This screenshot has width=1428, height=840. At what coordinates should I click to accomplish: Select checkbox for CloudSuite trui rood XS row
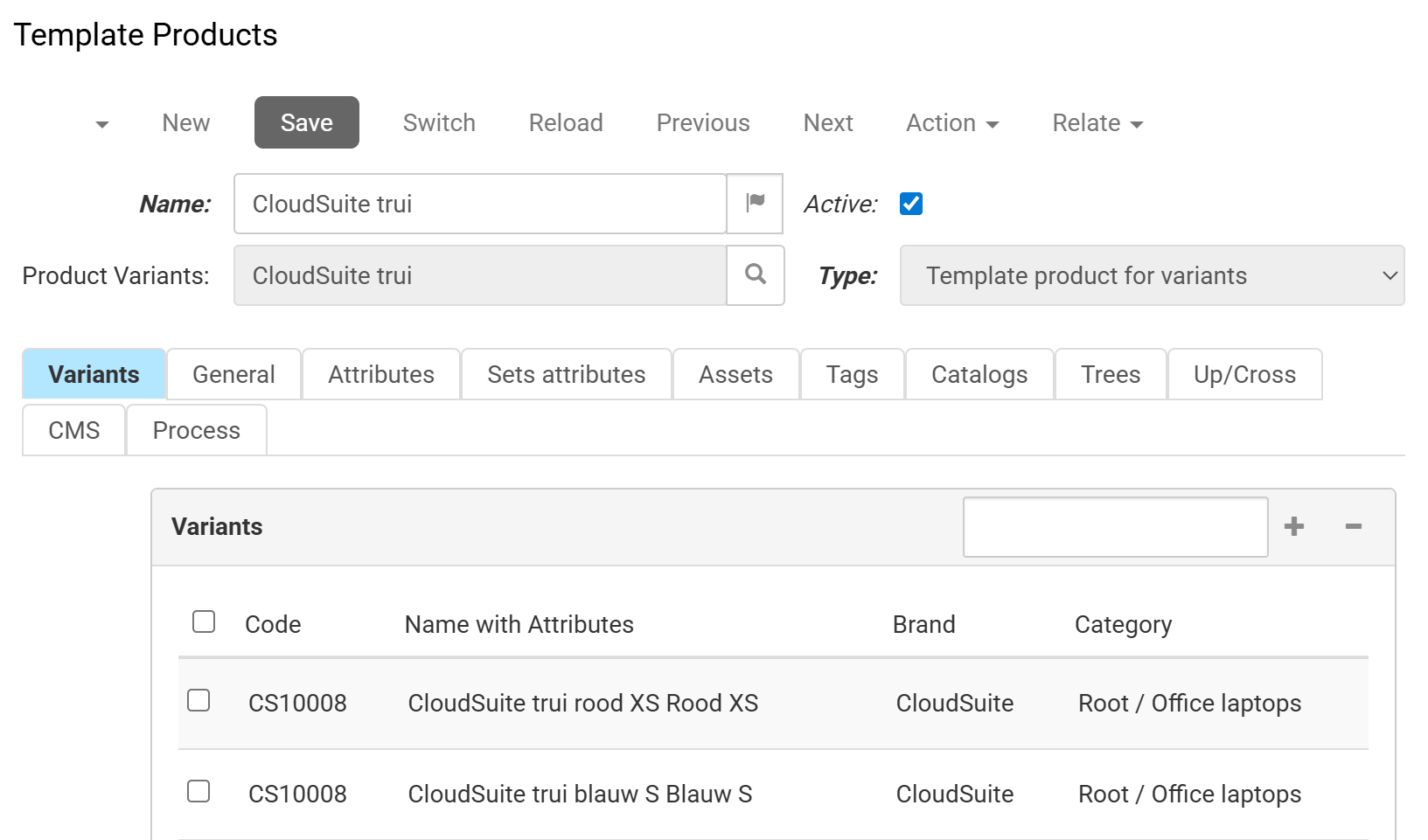199,700
